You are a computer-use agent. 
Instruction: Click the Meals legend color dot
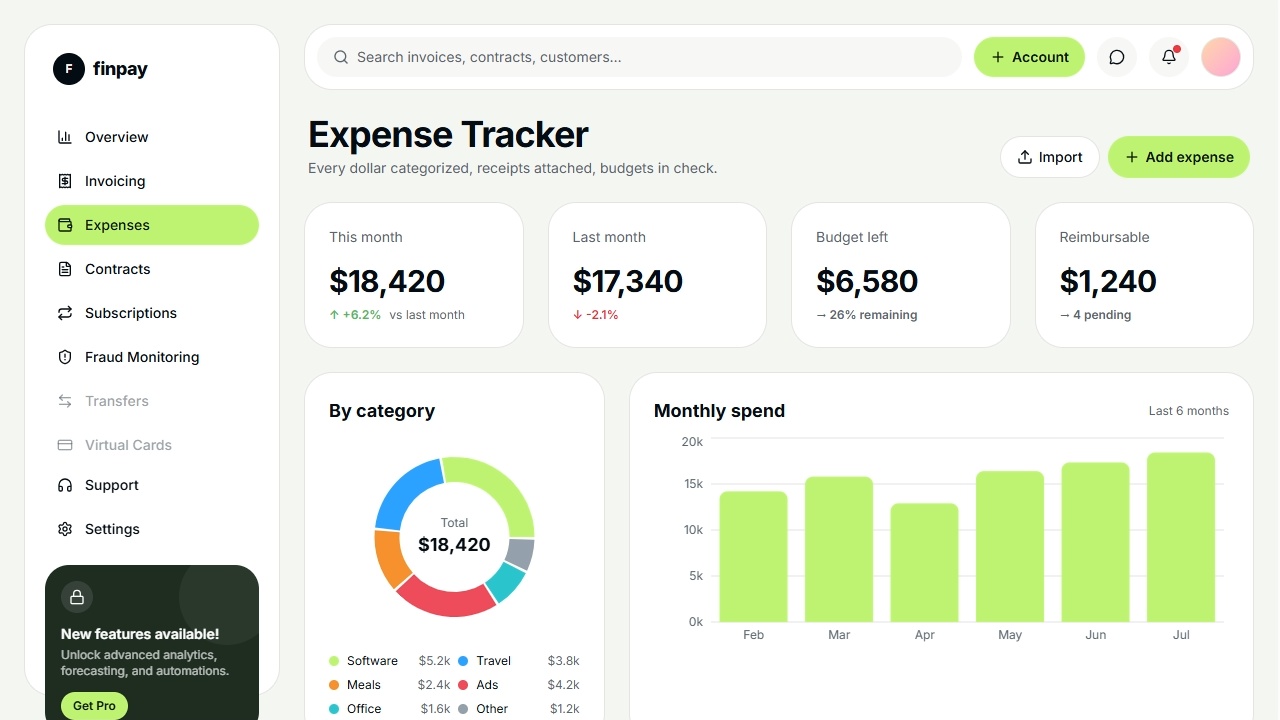334,685
